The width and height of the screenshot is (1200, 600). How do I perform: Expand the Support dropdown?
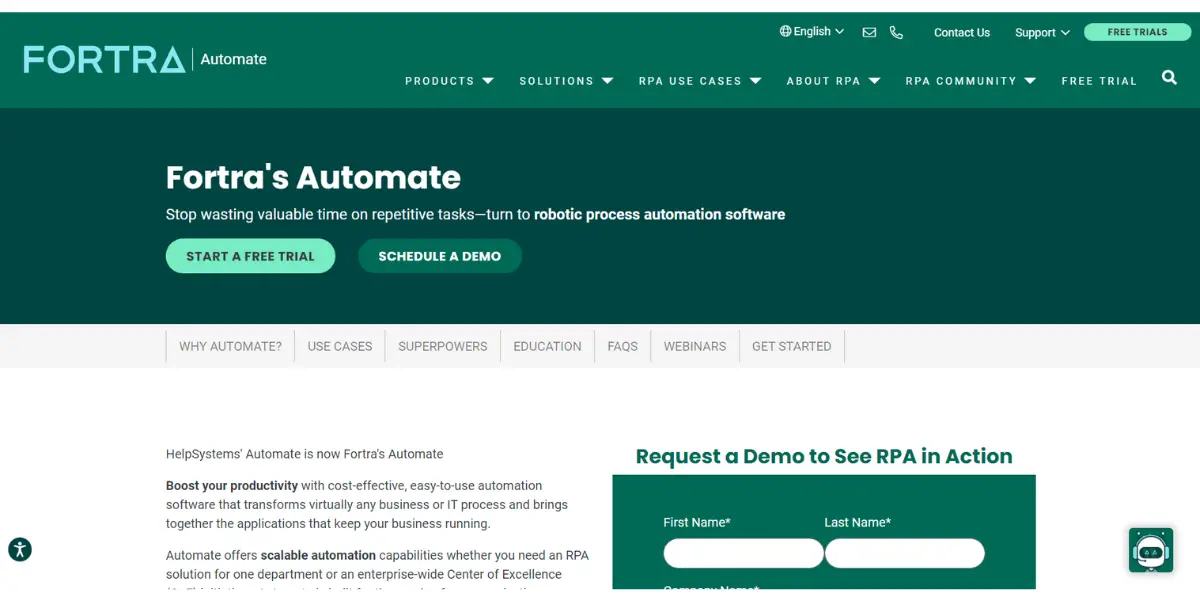(1042, 33)
